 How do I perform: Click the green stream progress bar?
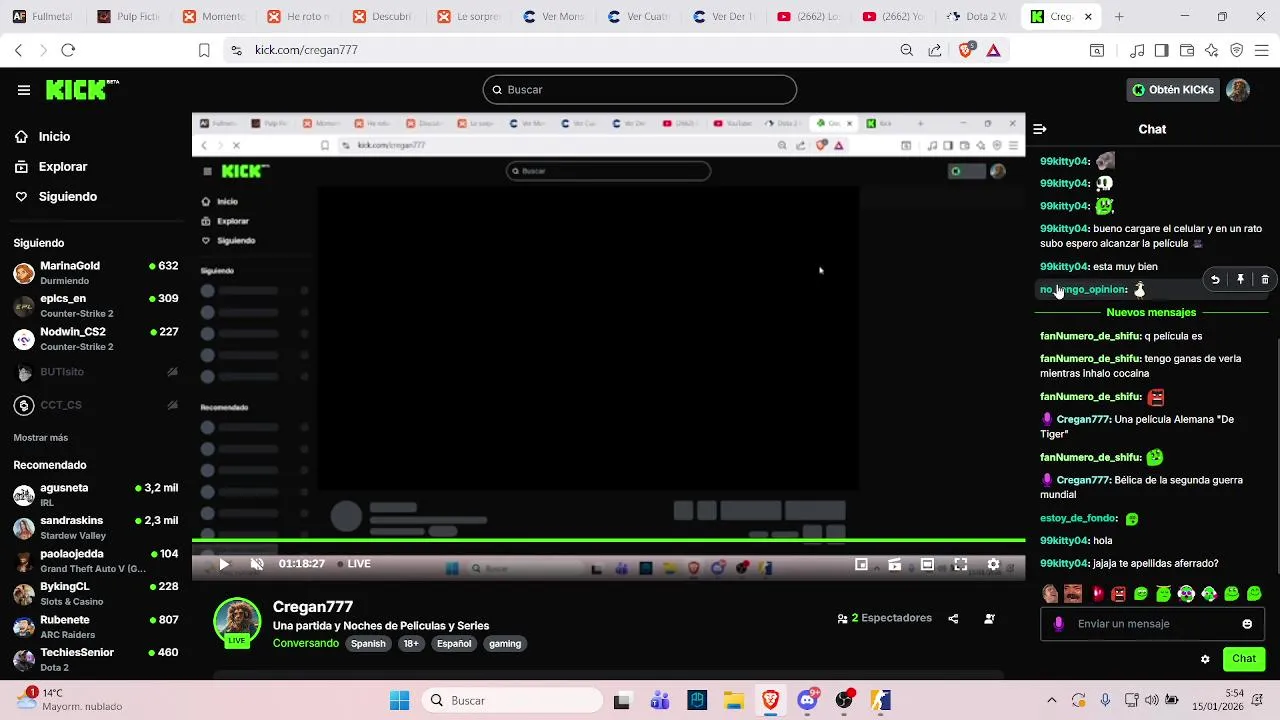click(608, 541)
